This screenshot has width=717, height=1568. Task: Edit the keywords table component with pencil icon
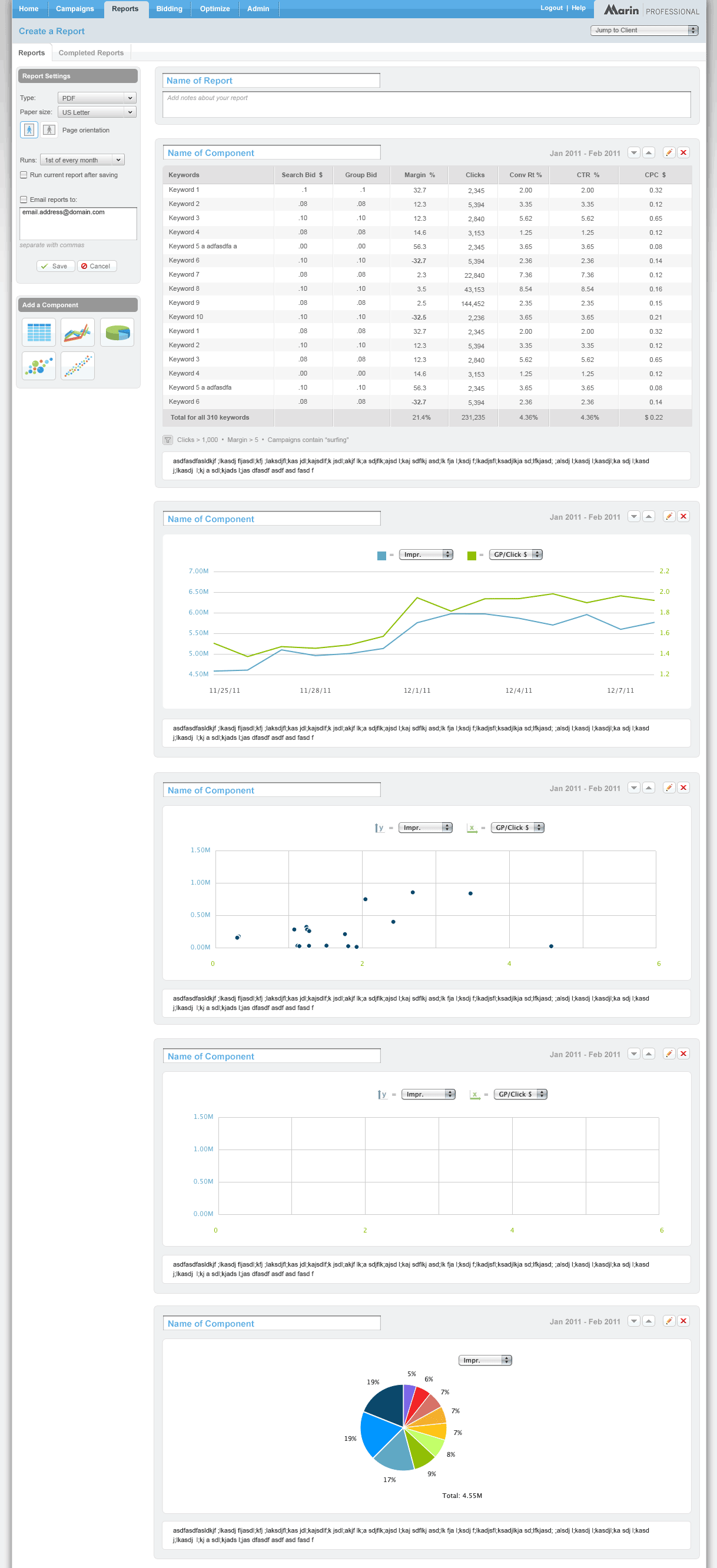668,153
